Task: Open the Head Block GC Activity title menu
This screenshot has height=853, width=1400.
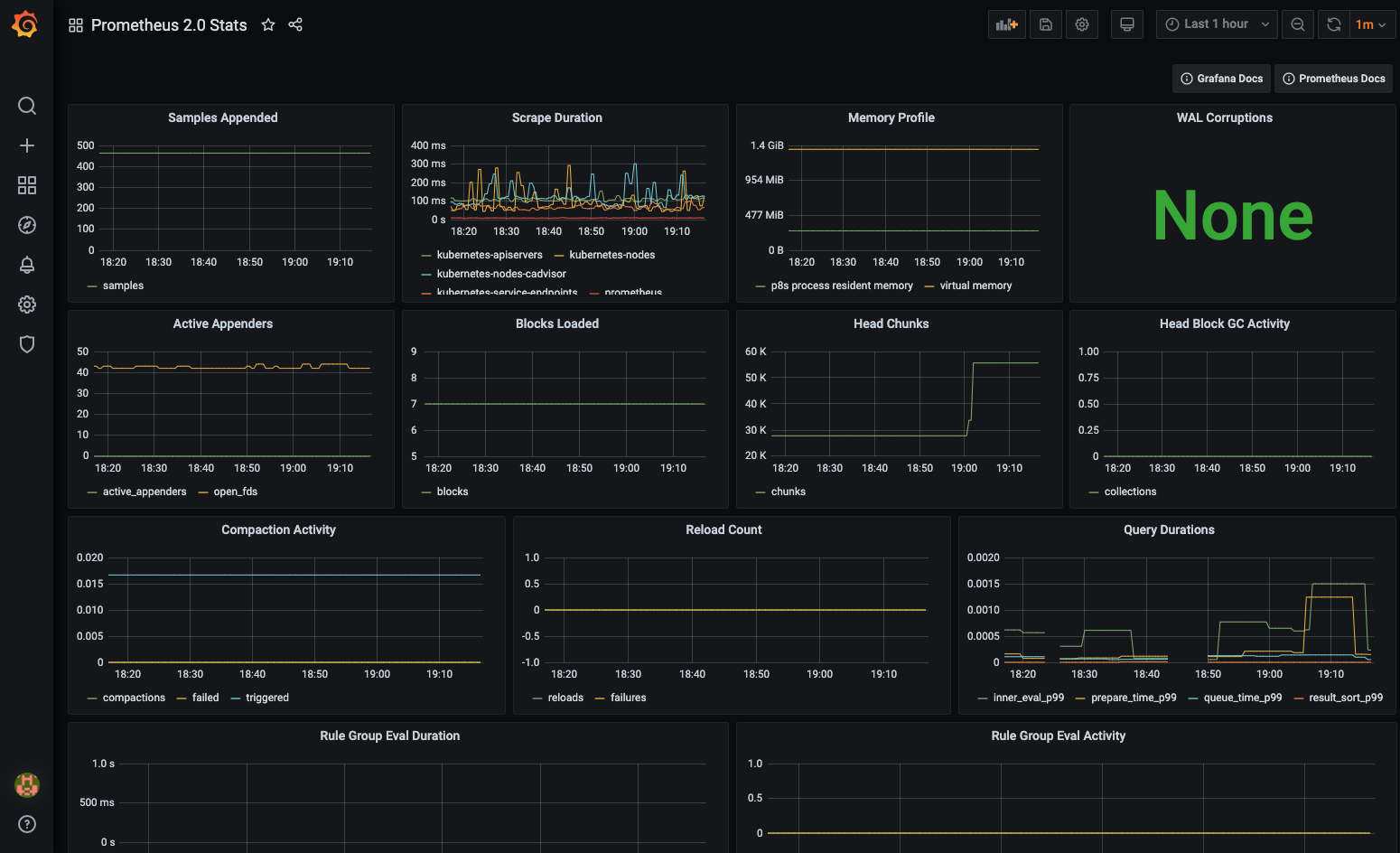Action: click(1225, 323)
